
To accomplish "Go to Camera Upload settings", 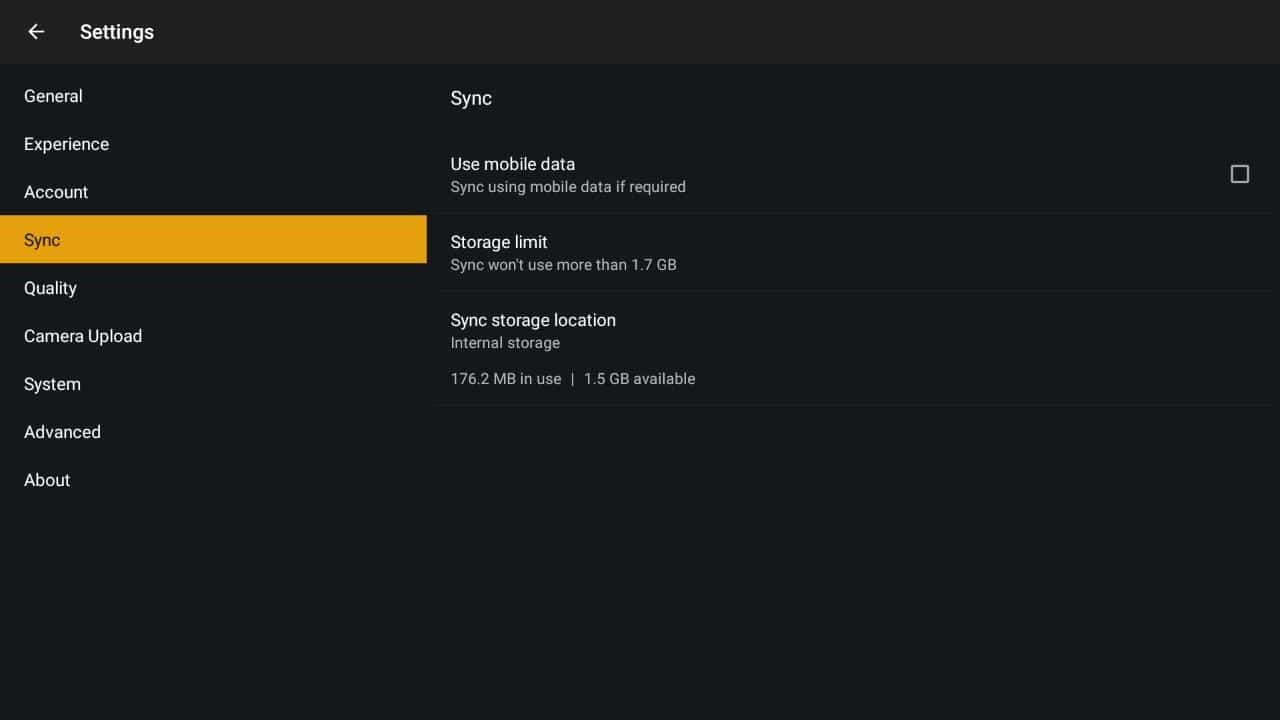I will [x=83, y=336].
